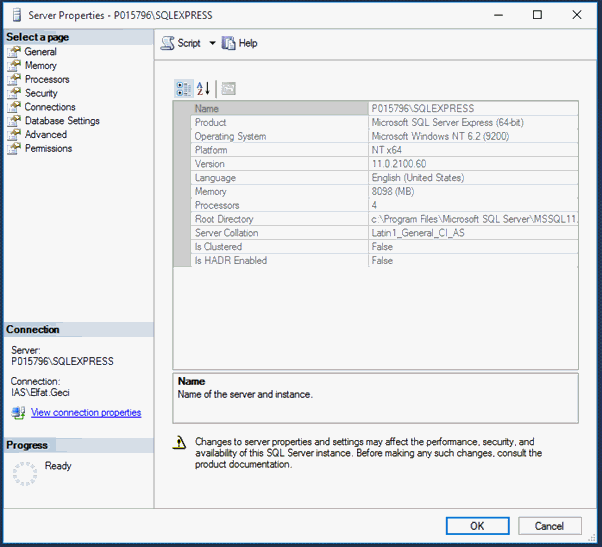
Task: Click the View connection properties link
Action: [x=86, y=413]
